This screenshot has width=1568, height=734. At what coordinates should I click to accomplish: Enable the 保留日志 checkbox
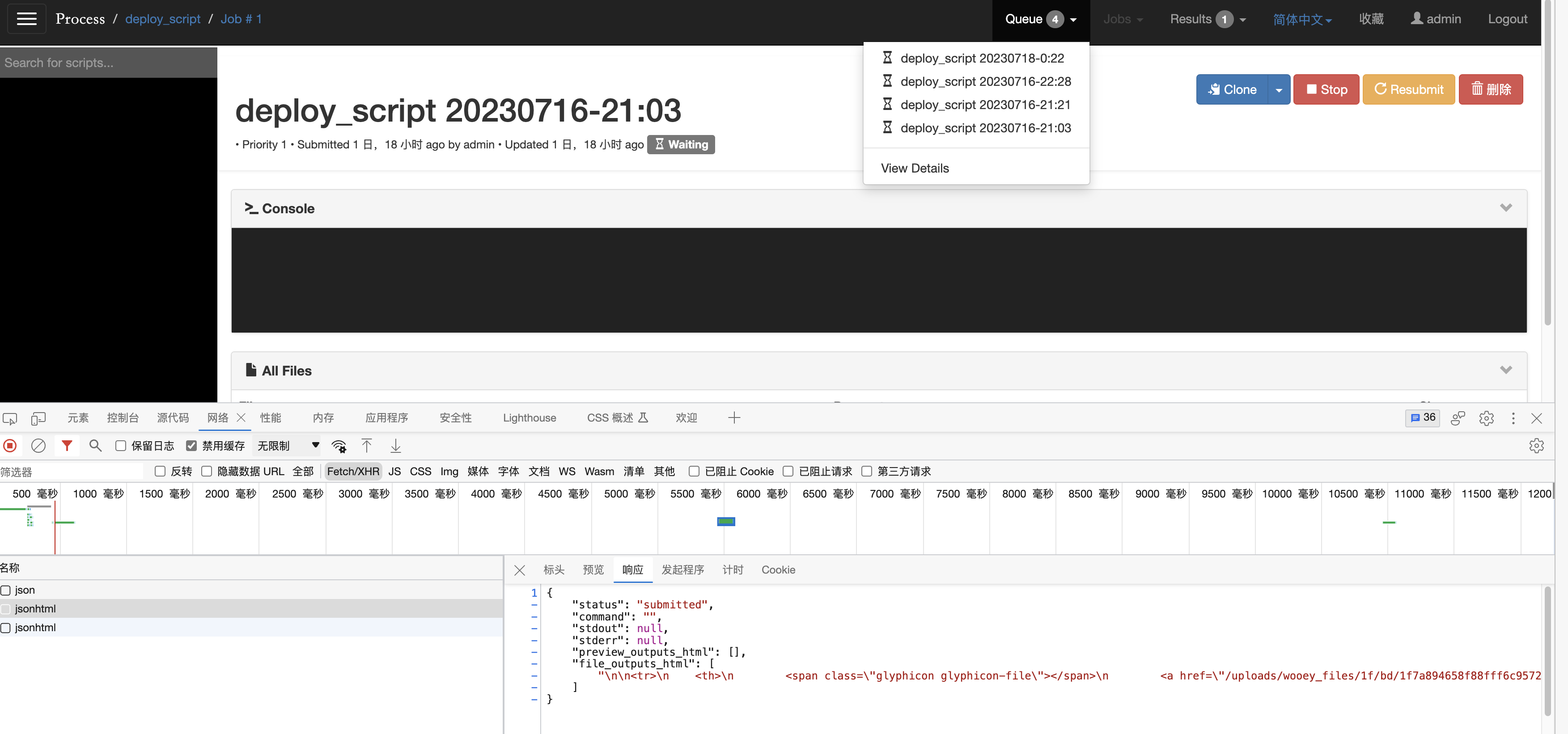pos(121,446)
